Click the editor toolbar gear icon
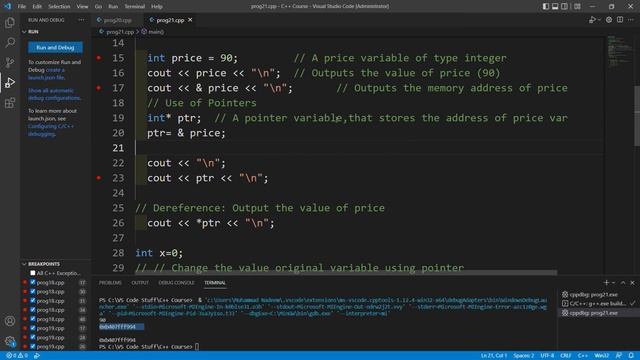The image size is (640, 360). [x=609, y=20]
